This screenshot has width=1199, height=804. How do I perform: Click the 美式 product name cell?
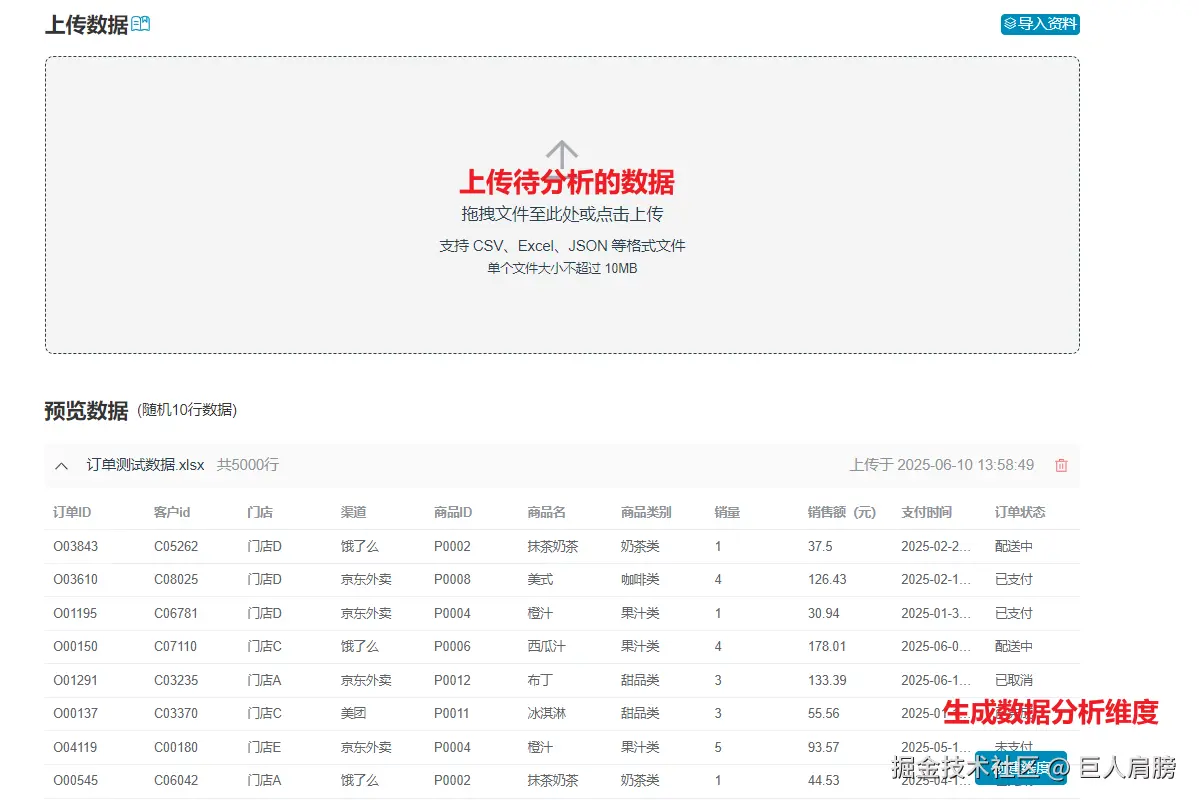[x=540, y=580]
